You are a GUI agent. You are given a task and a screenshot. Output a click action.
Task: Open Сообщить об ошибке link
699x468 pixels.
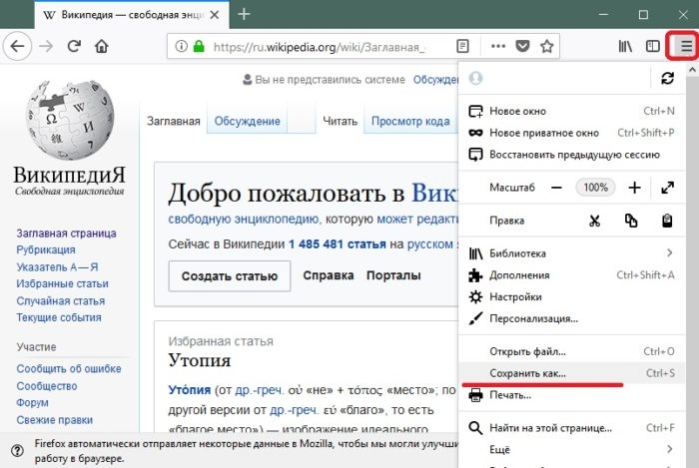tap(69, 369)
